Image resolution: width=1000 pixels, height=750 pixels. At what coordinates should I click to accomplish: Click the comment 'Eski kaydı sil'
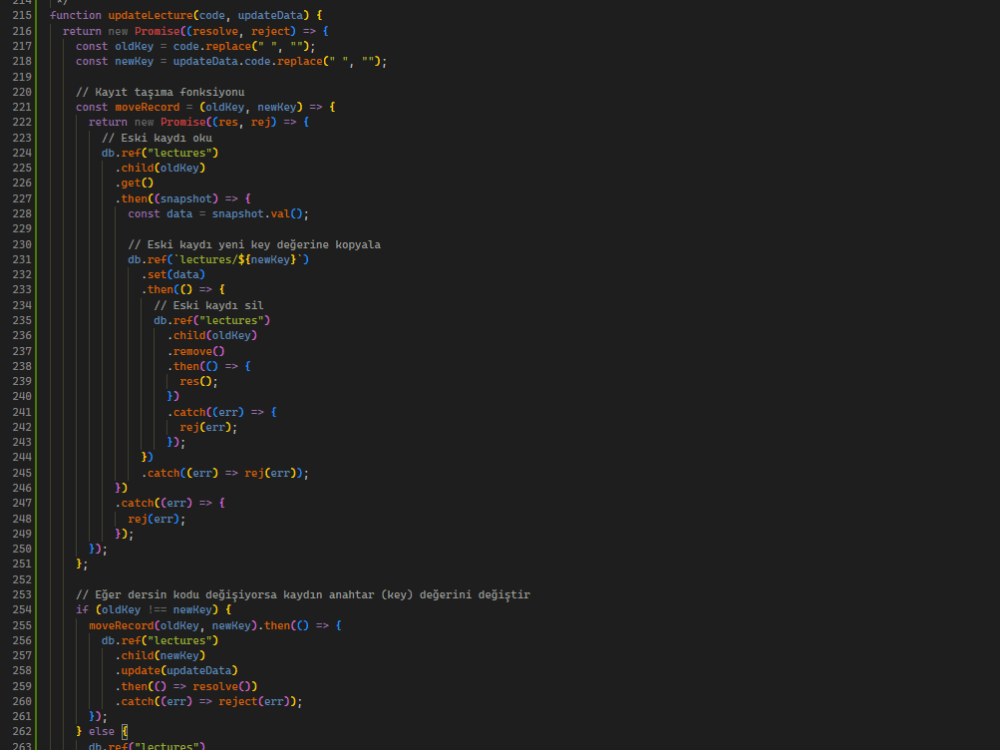coord(209,305)
